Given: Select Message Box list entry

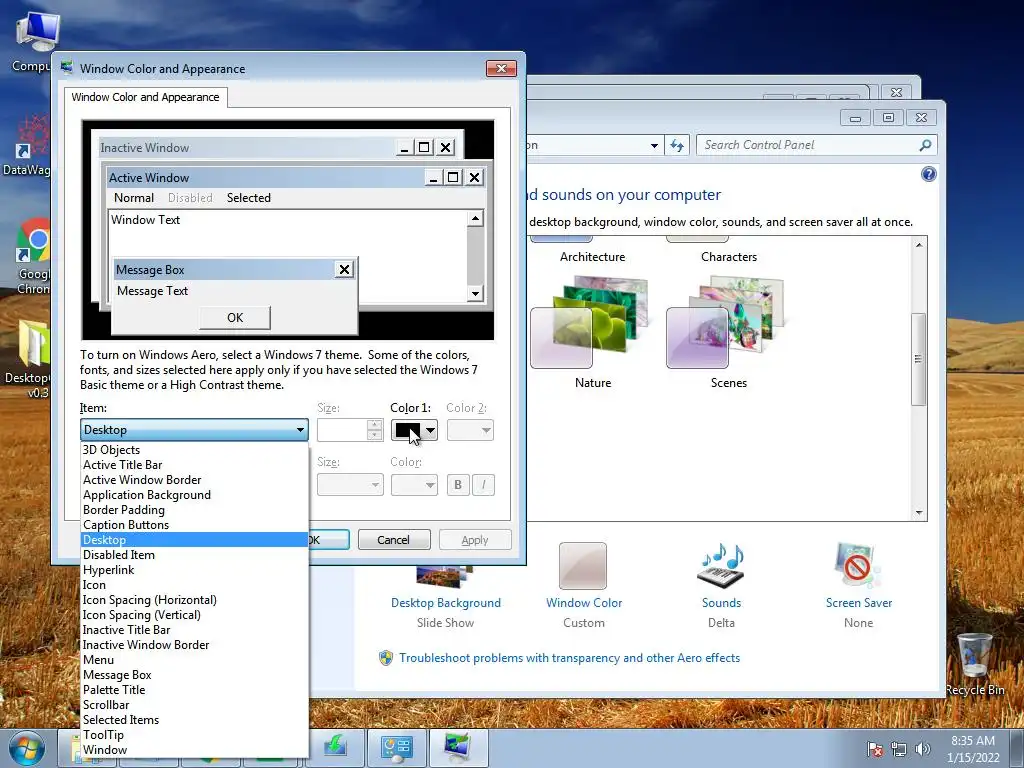Looking at the screenshot, I should [195, 675].
